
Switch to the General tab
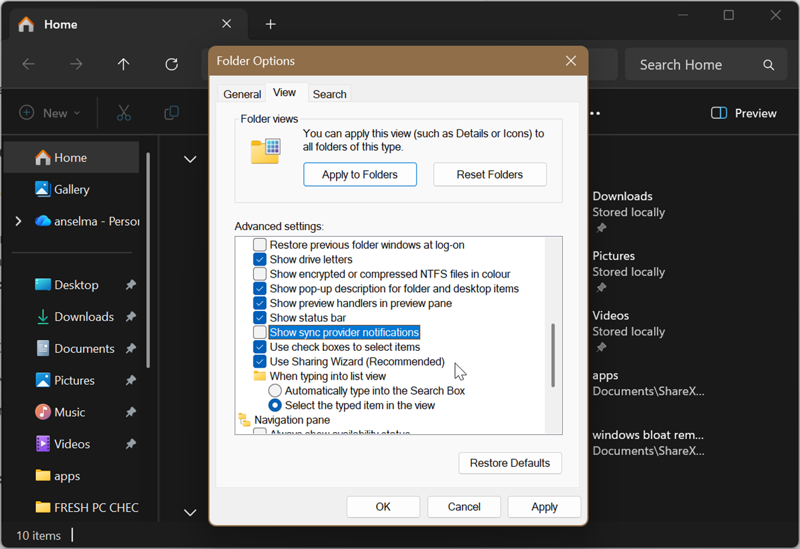point(242,94)
